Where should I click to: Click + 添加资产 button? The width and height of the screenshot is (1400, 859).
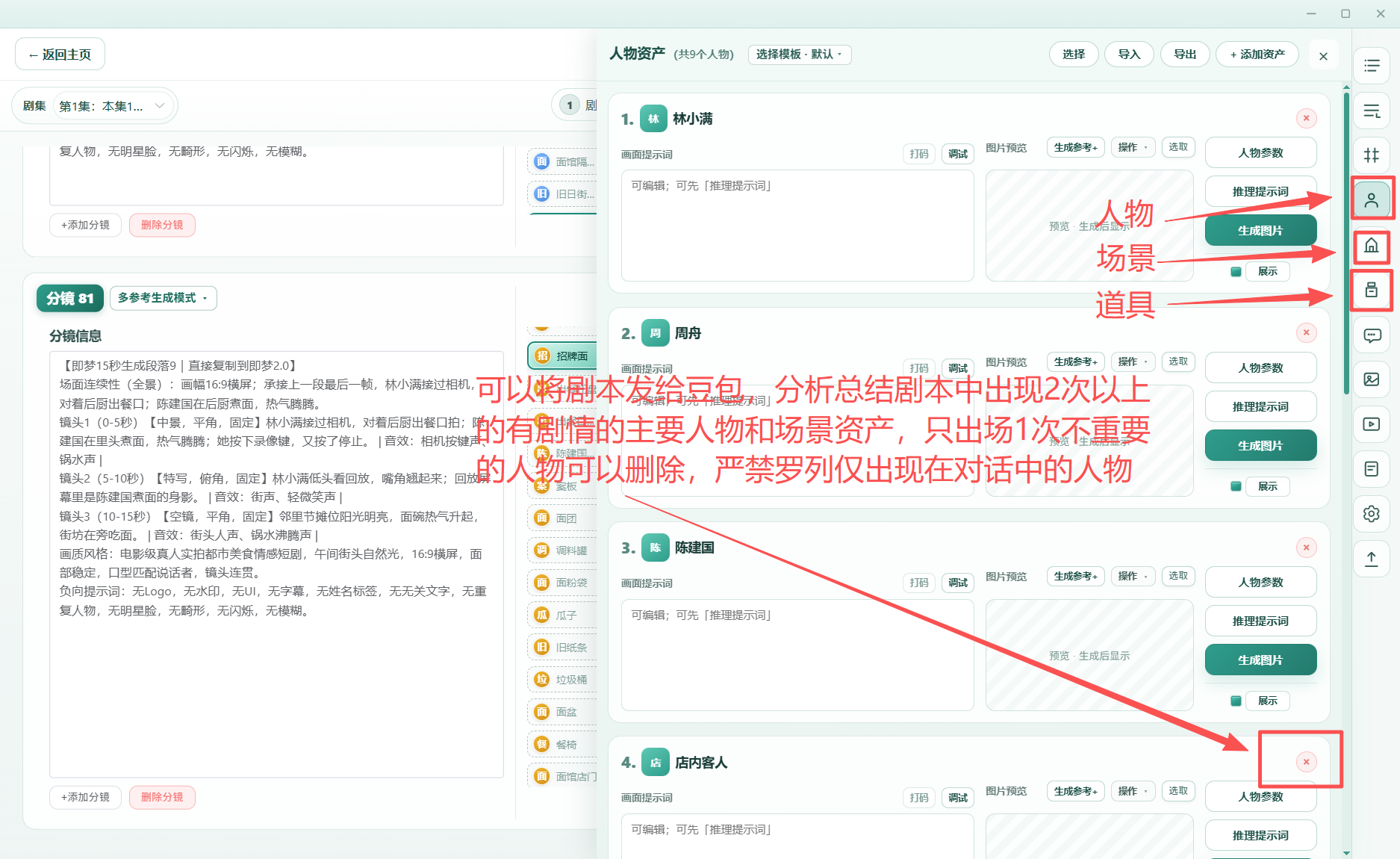pos(1257,55)
